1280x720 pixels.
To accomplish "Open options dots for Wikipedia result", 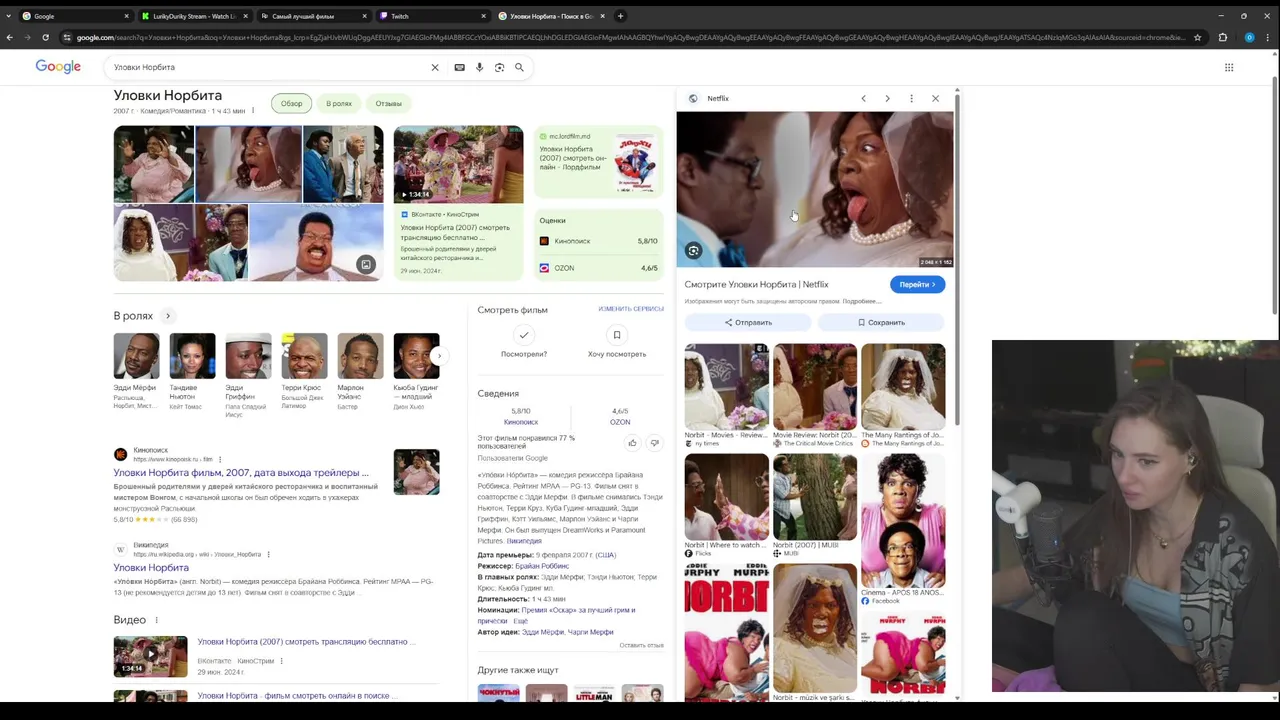I will point(267,554).
